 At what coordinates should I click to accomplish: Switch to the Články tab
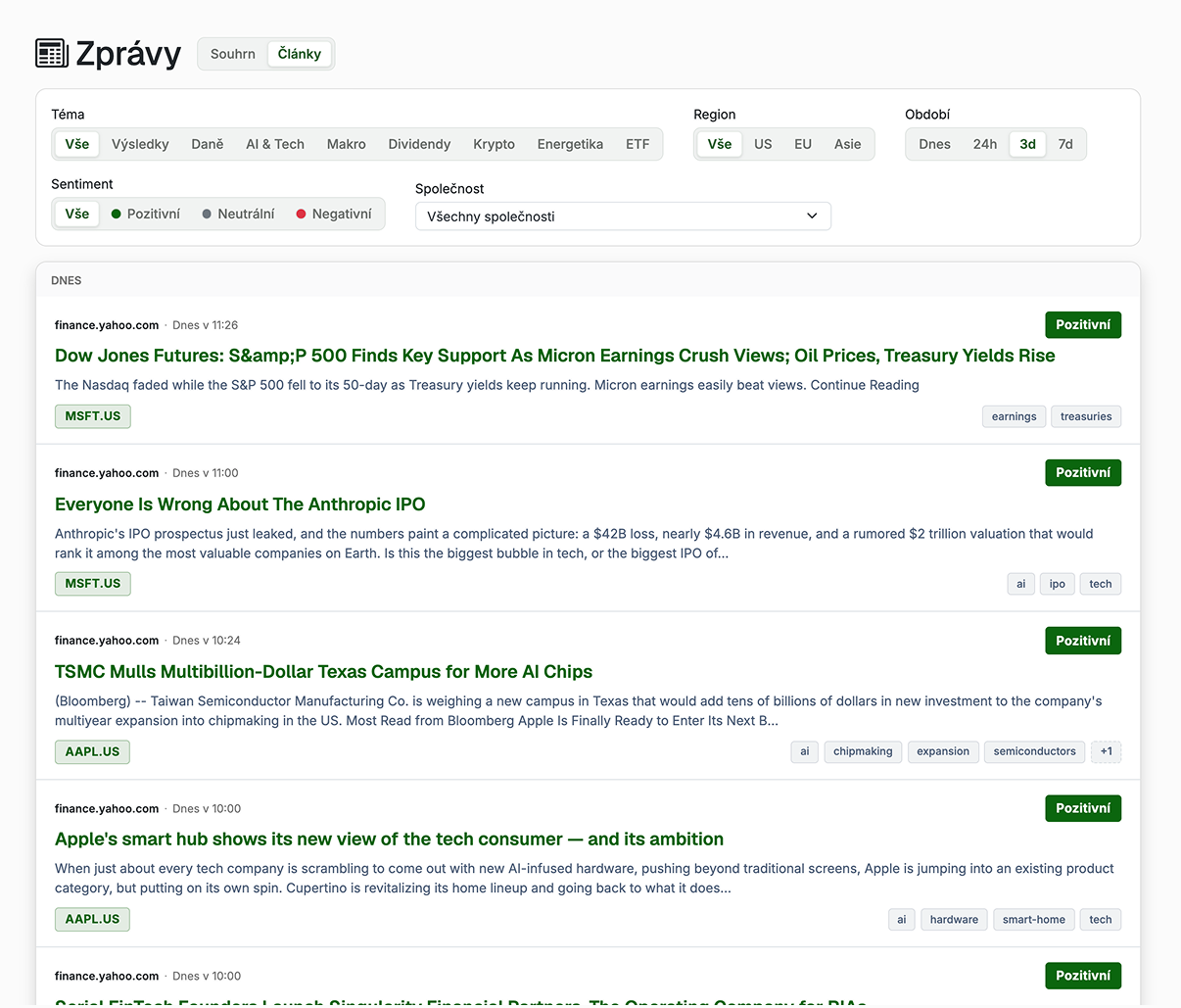tap(300, 54)
